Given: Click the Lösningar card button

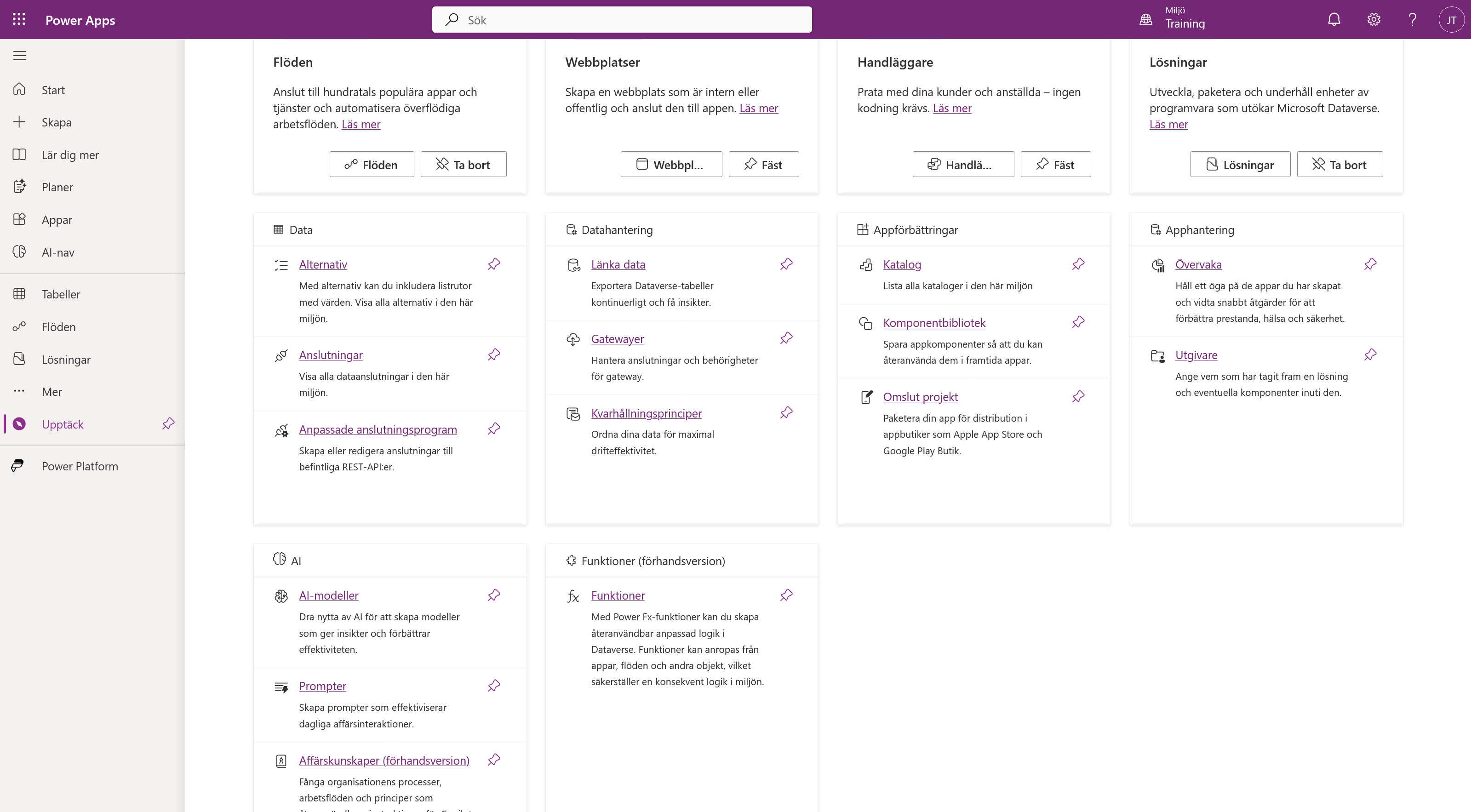Looking at the screenshot, I should [1240, 165].
